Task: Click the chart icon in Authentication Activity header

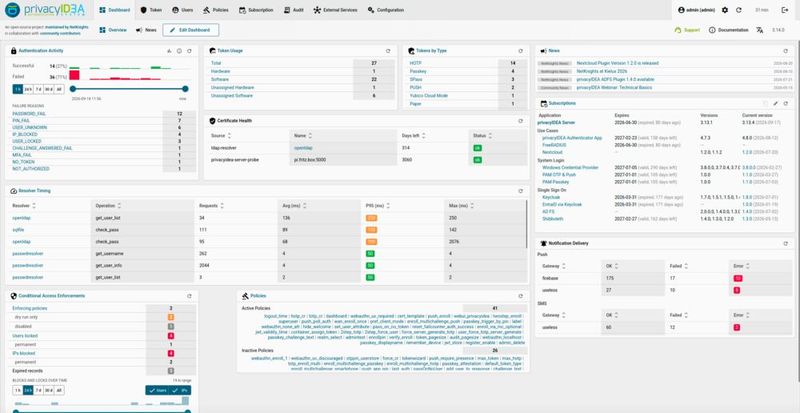Action: [x=169, y=51]
